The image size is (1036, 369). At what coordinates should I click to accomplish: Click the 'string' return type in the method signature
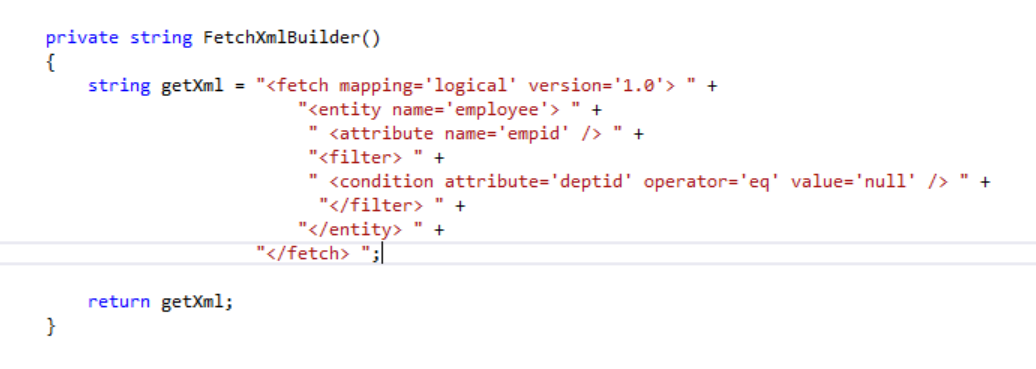click(x=161, y=38)
